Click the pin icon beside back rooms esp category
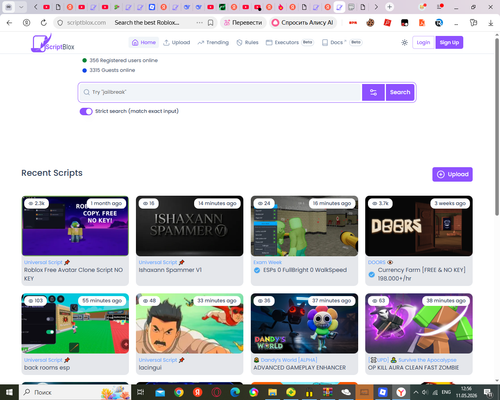This screenshot has width=500, height=400. pos(67,360)
